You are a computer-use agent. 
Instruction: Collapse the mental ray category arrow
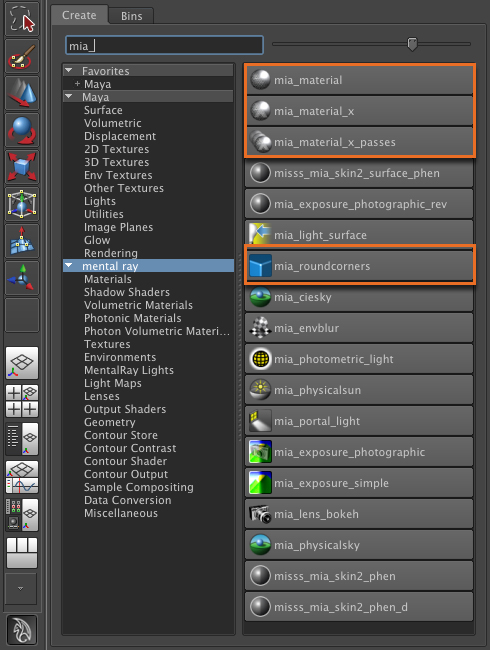(69, 265)
